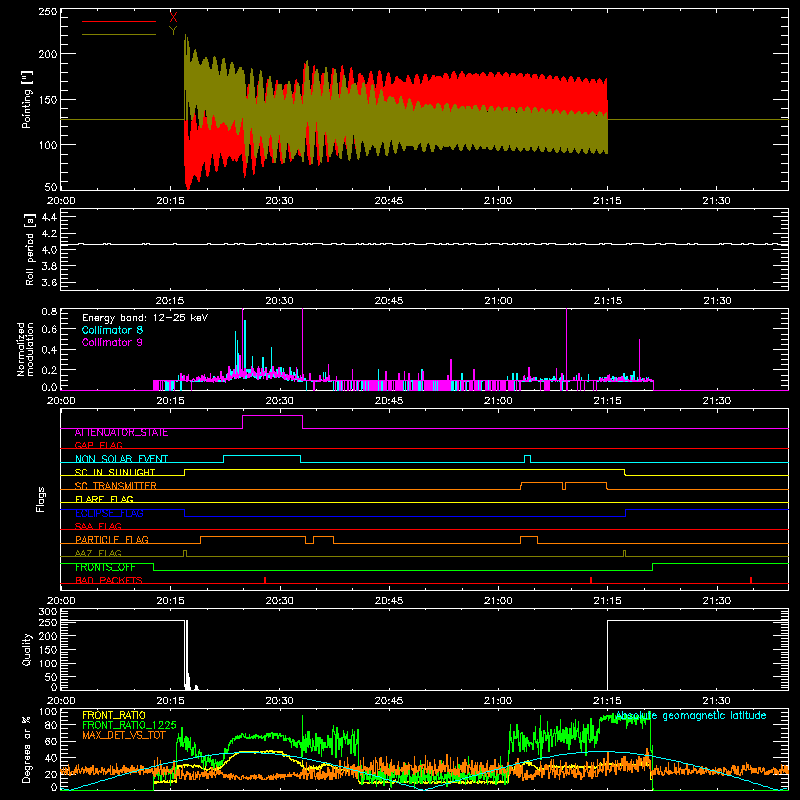
Task: Click the SAA_FLAG label
Action: [x=98, y=526]
